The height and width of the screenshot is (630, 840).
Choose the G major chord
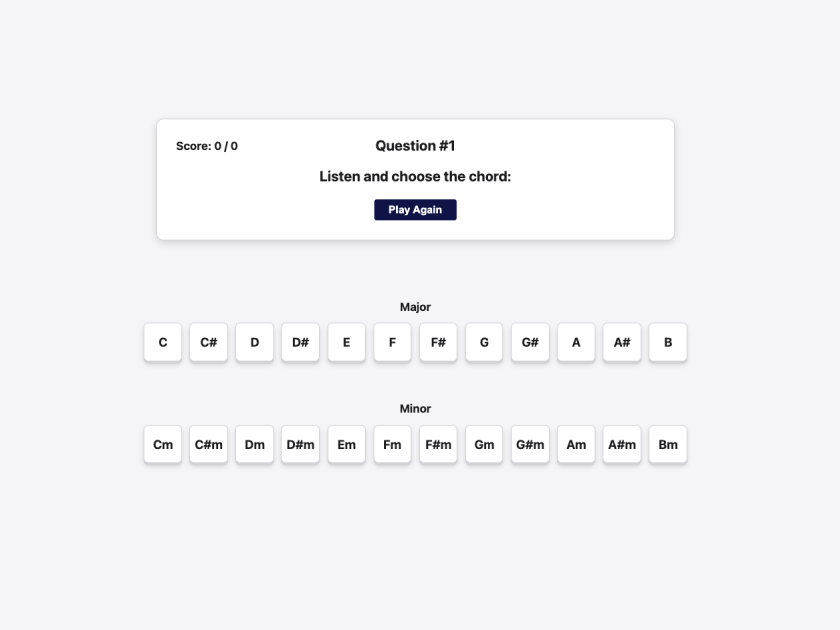(484, 342)
